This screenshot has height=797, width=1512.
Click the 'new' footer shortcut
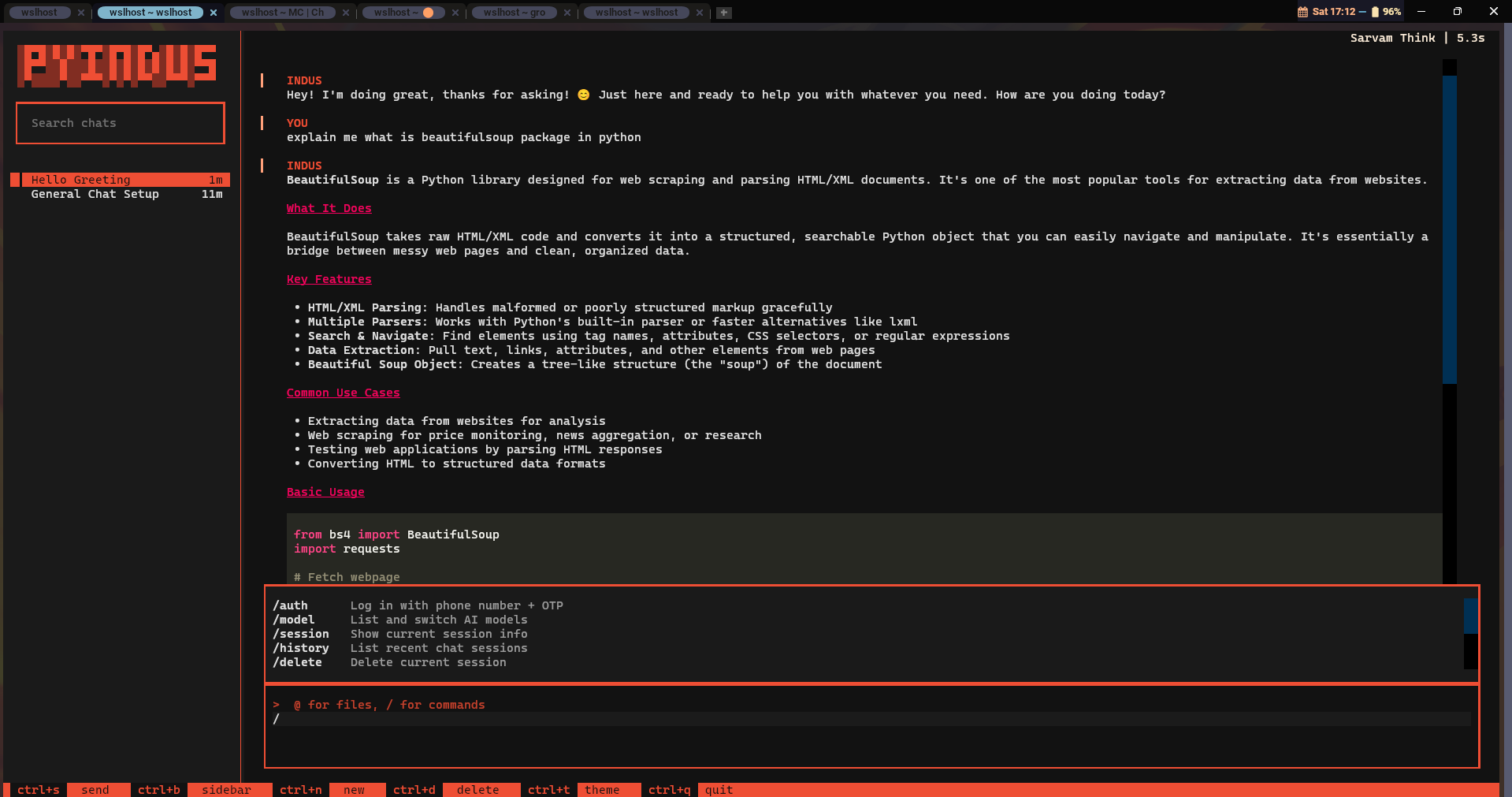355,790
